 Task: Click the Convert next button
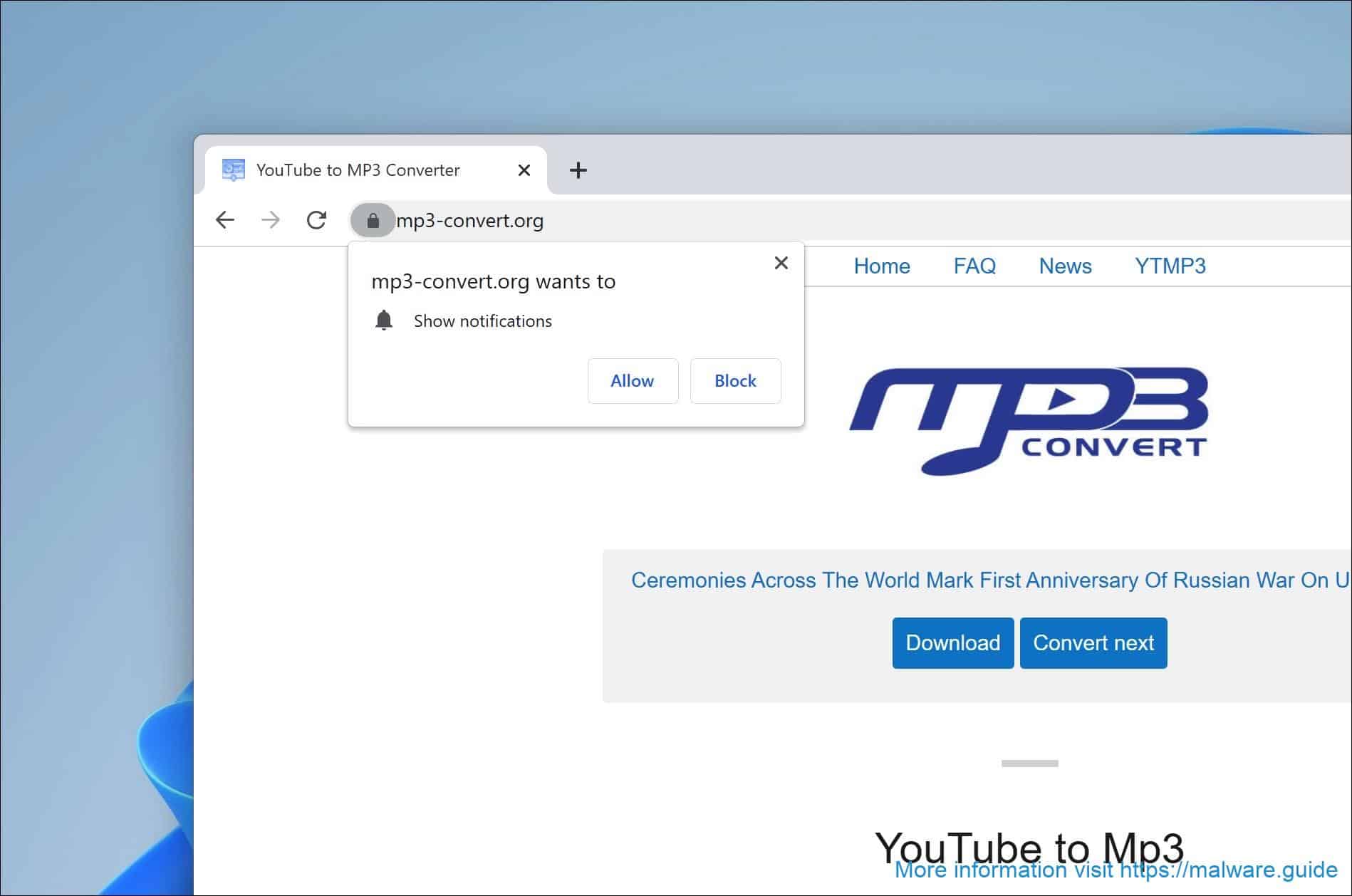tap(1093, 642)
